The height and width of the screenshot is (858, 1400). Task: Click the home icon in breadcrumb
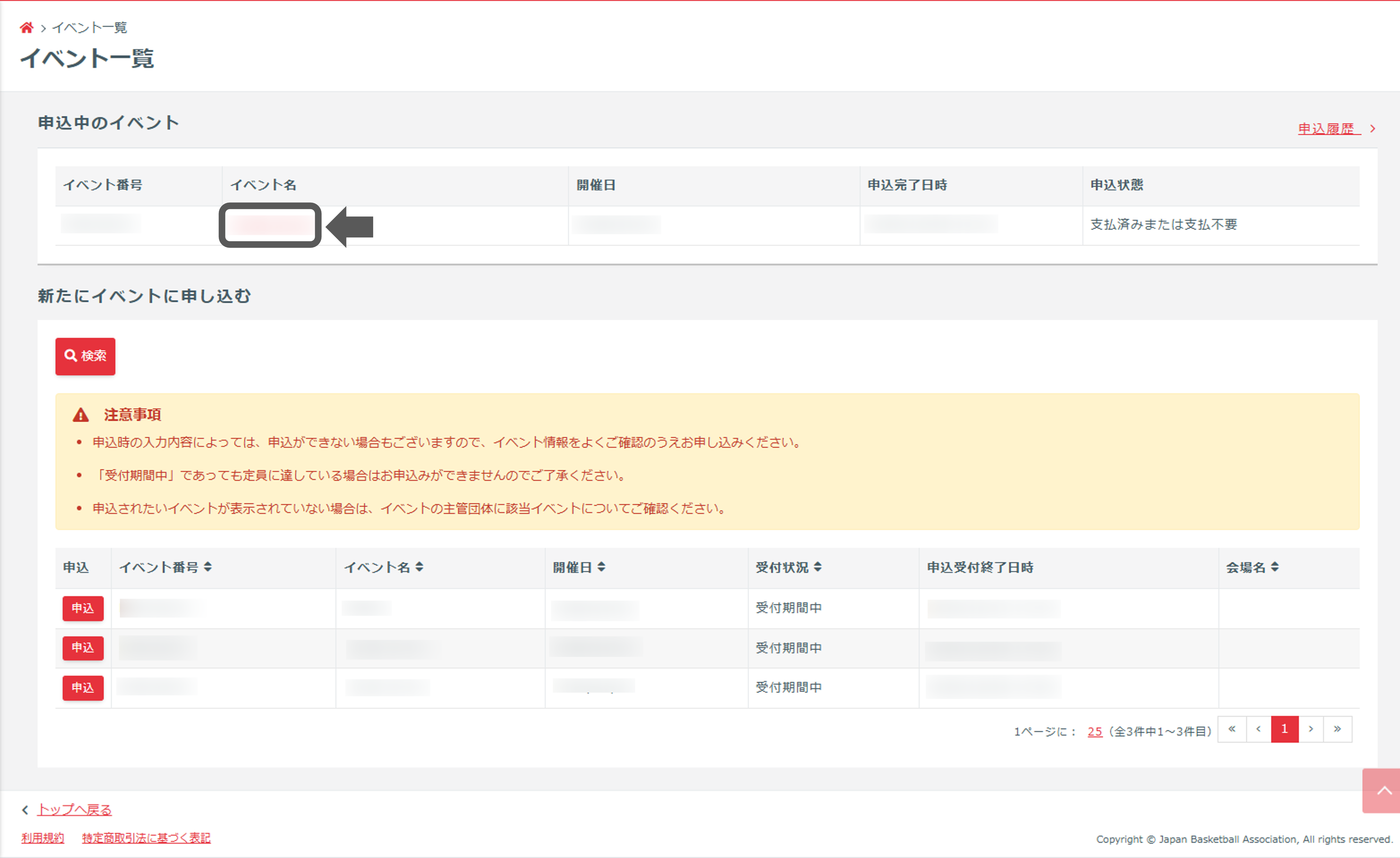(x=26, y=27)
